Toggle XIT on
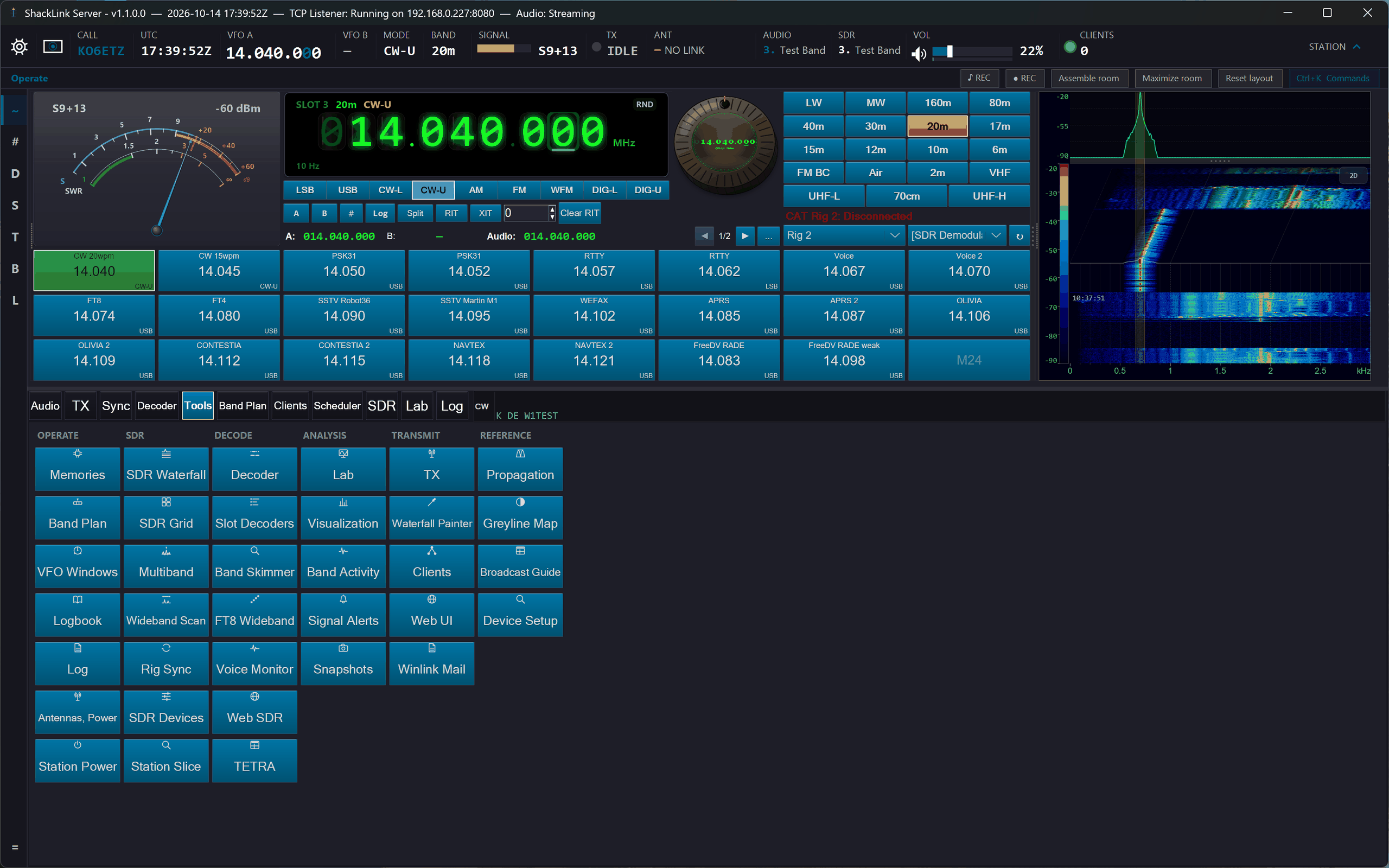Viewport: 1389px width, 868px height. (485, 213)
